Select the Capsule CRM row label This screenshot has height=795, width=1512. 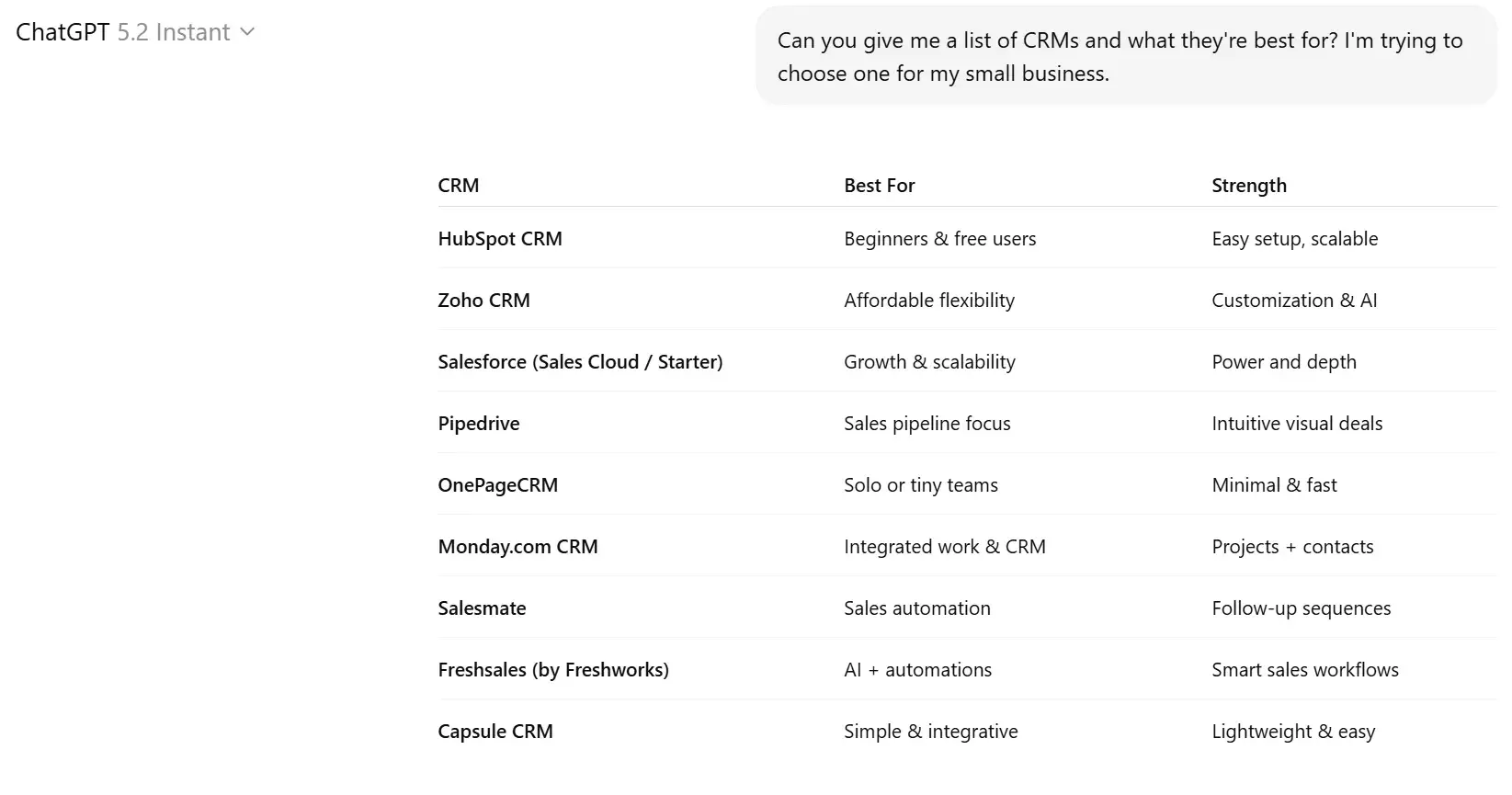pyautogui.click(x=495, y=731)
